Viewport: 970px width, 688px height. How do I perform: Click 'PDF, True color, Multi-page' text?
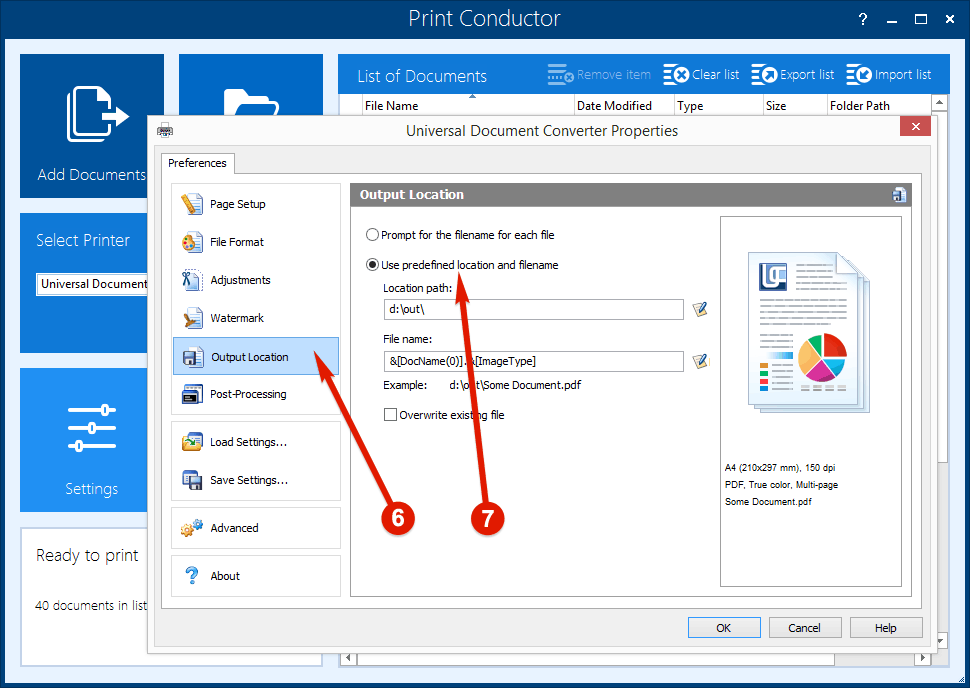[x=781, y=485]
